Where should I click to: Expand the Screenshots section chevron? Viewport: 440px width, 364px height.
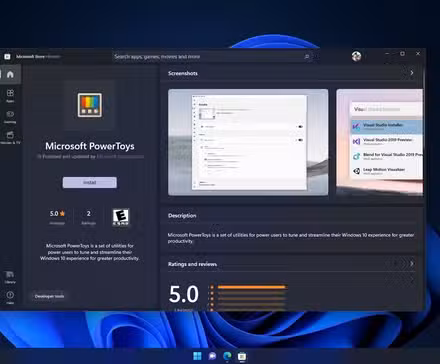tap(412, 73)
